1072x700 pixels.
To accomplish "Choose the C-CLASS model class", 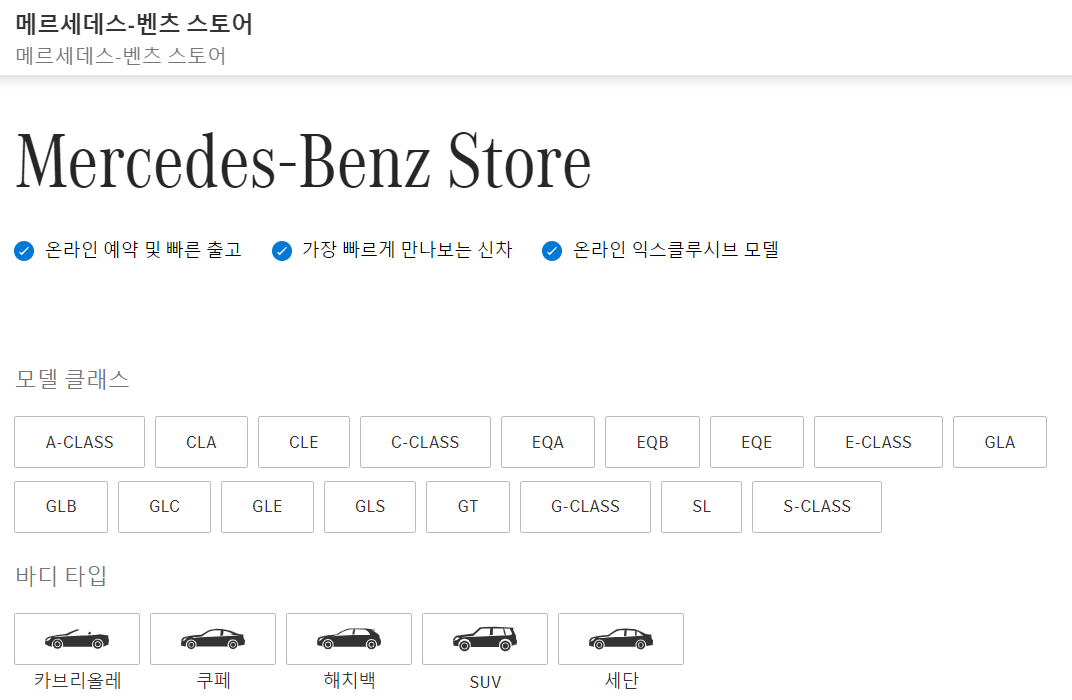I will [425, 441].
